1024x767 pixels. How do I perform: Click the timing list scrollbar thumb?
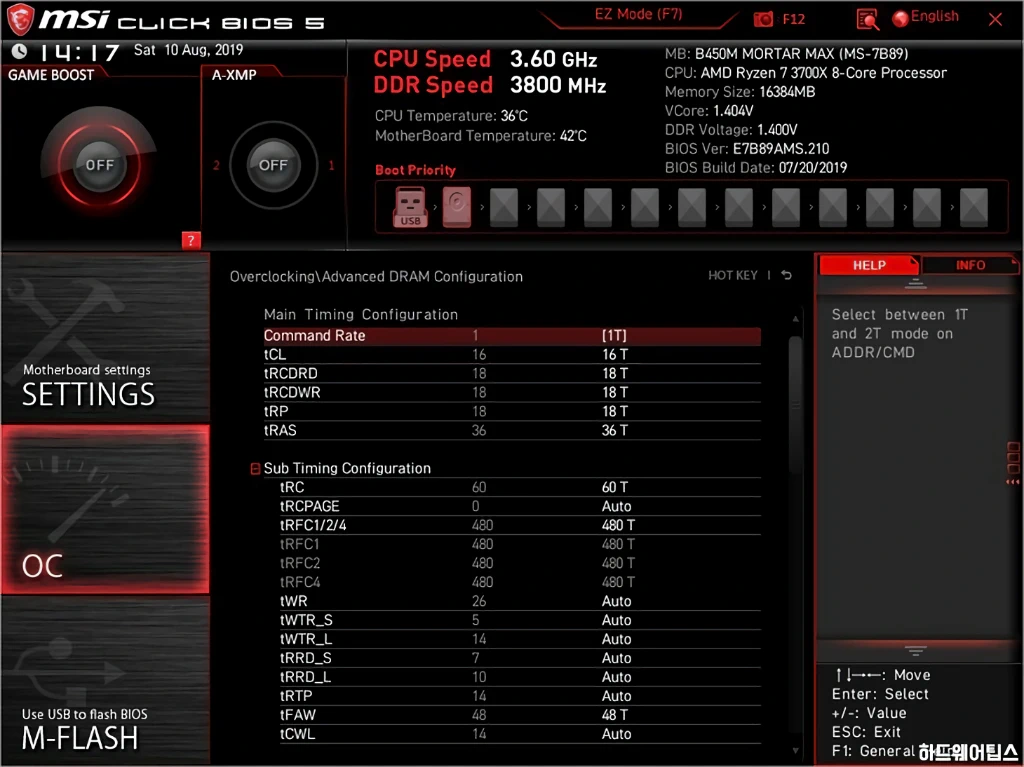[x=795, y=405]
